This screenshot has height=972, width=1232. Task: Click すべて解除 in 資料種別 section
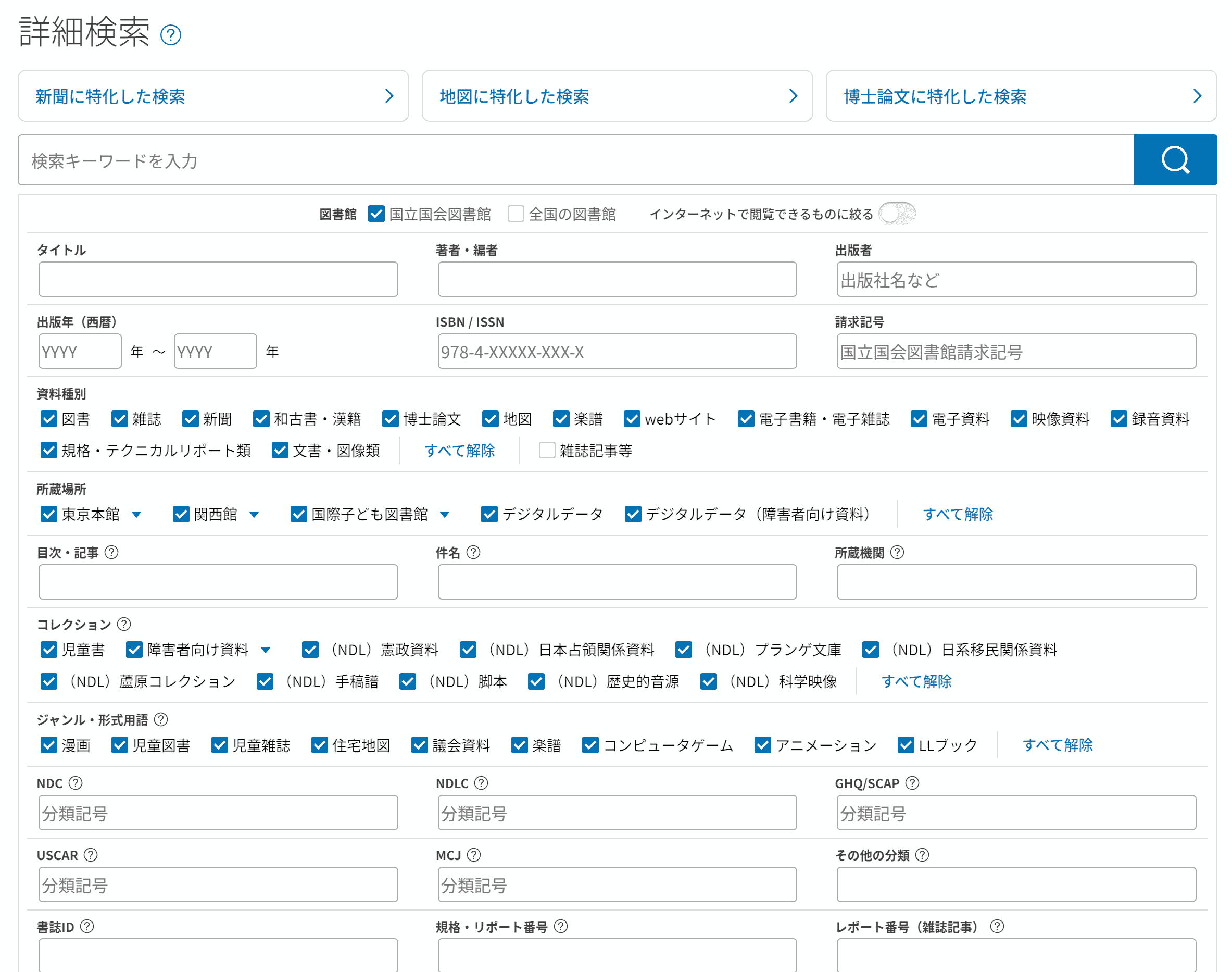pos(459,450)
